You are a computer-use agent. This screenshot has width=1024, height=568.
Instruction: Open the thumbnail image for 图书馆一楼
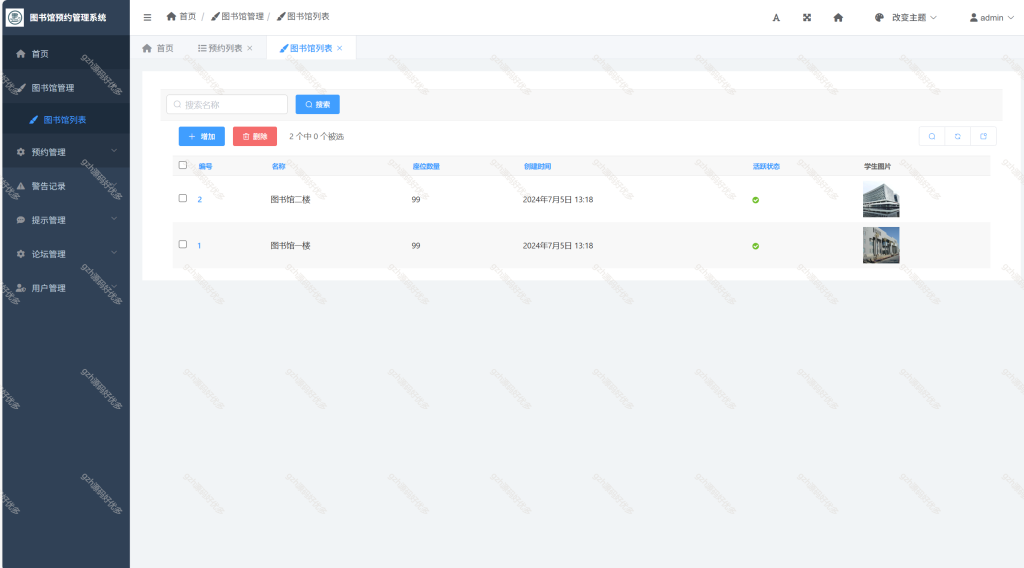pos(881,245)
